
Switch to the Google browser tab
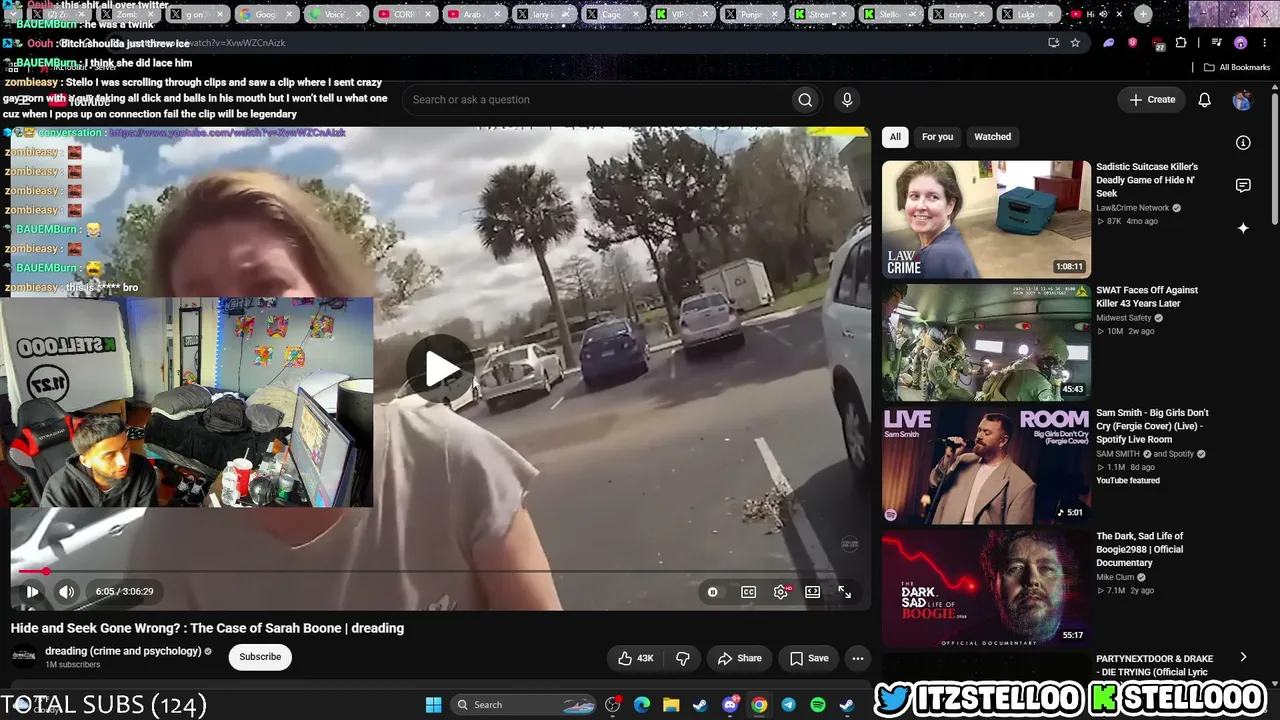pyautogui.click(x=265, y=14)
